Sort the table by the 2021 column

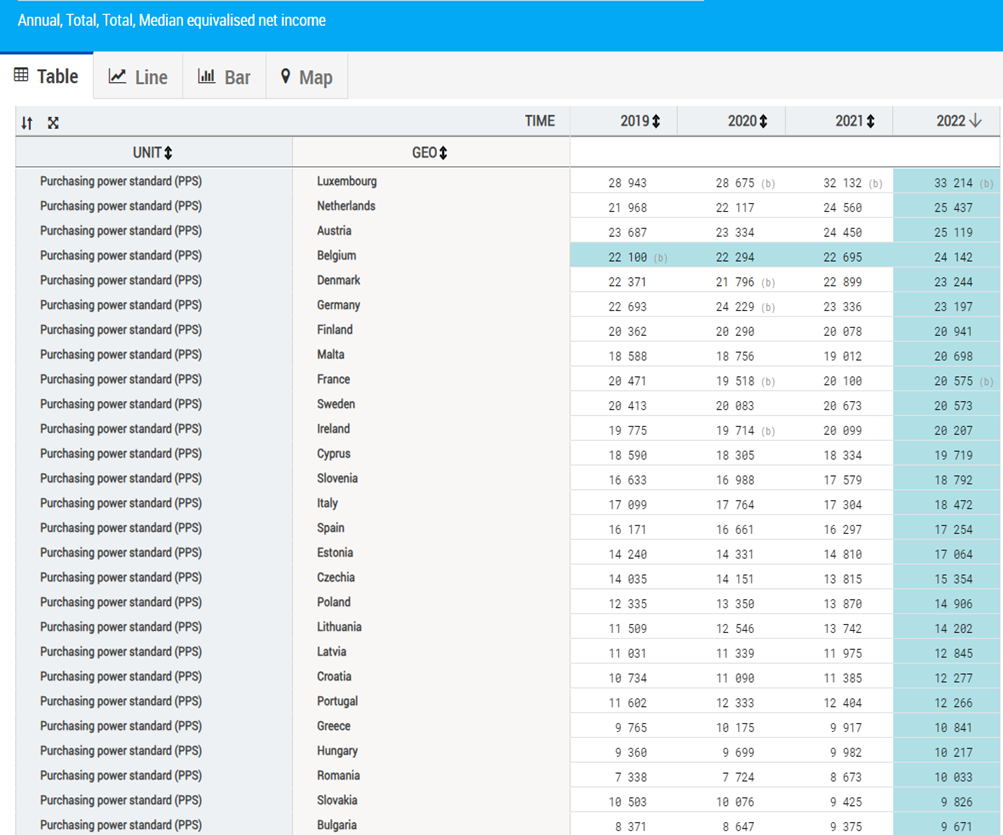coord(870,121)
